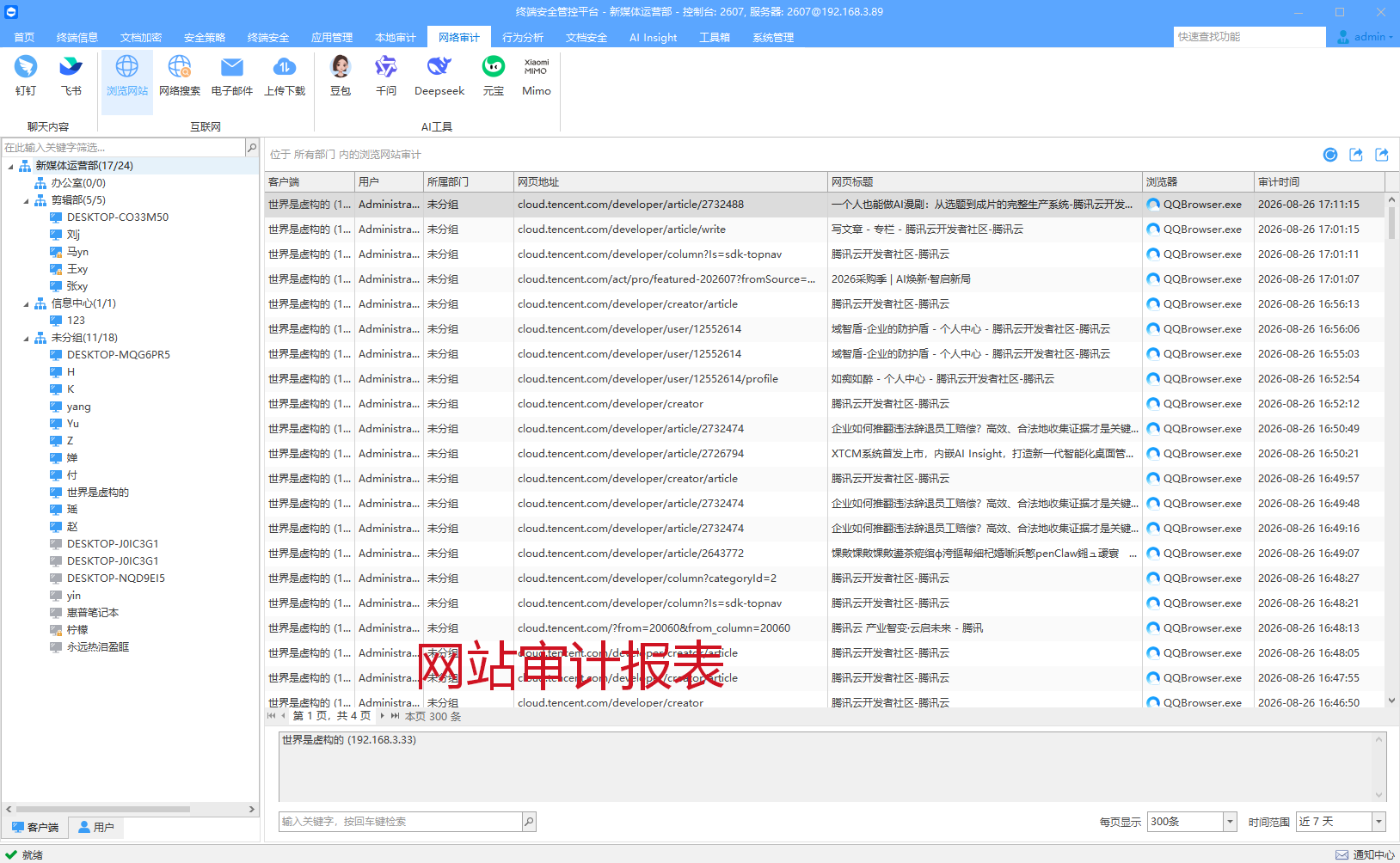
Task: Click the rightmost export icon above table
Action: coord(1382,155)
